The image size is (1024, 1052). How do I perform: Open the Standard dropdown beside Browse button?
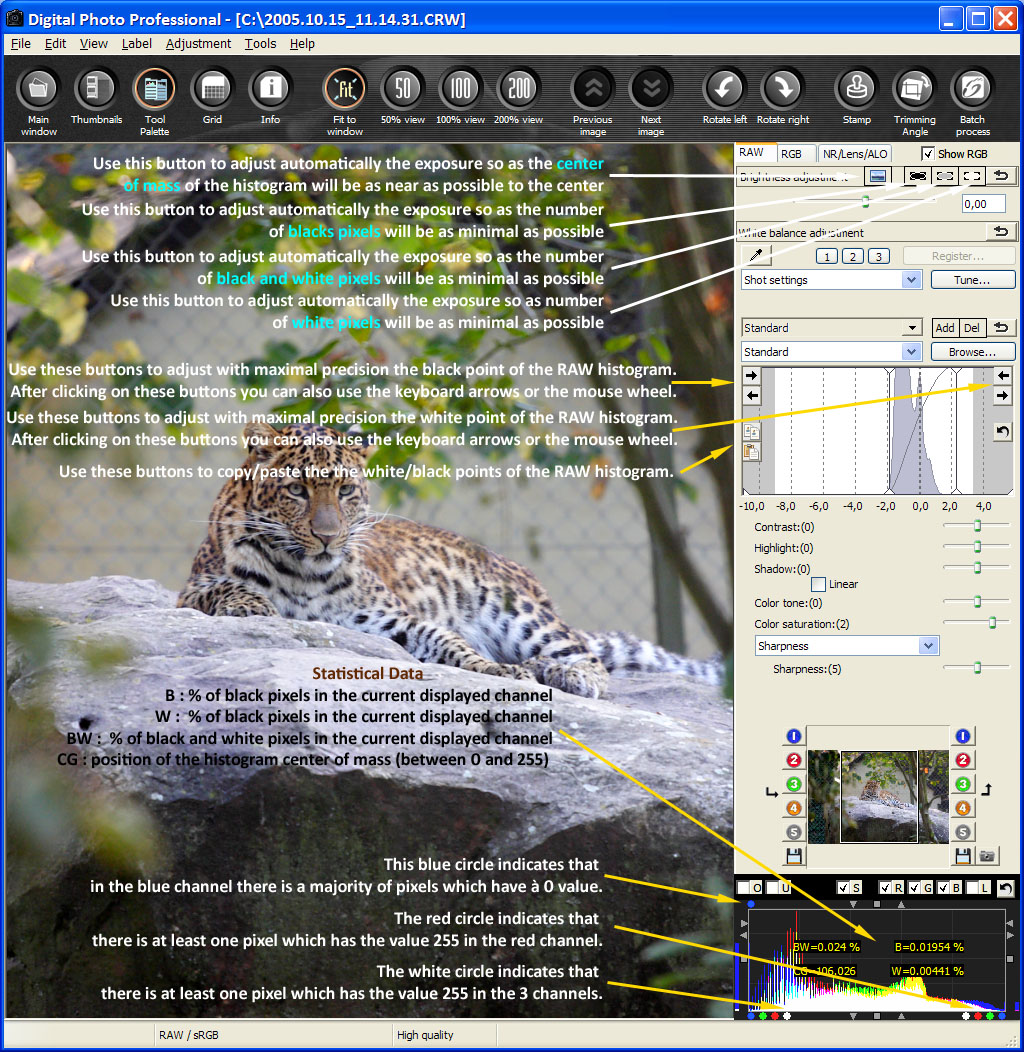[832, 352]
